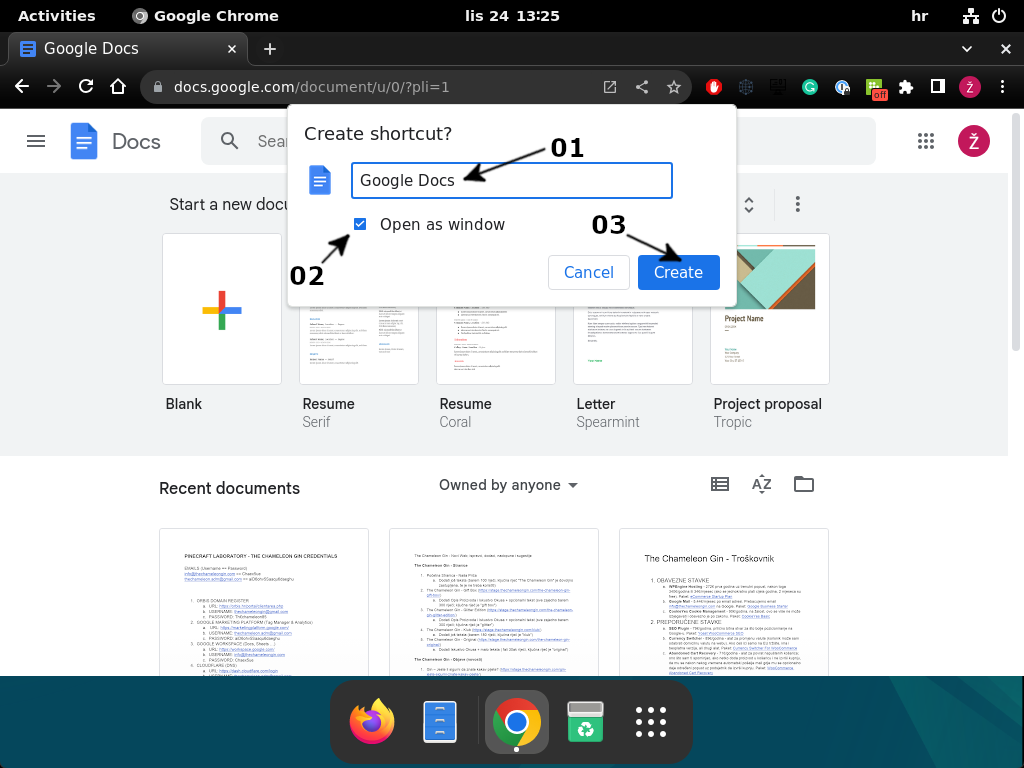1024x768 pixels.
Task: Open the Google account avatar in Docs
Action: pyautogui.click(x=973, y=141)
